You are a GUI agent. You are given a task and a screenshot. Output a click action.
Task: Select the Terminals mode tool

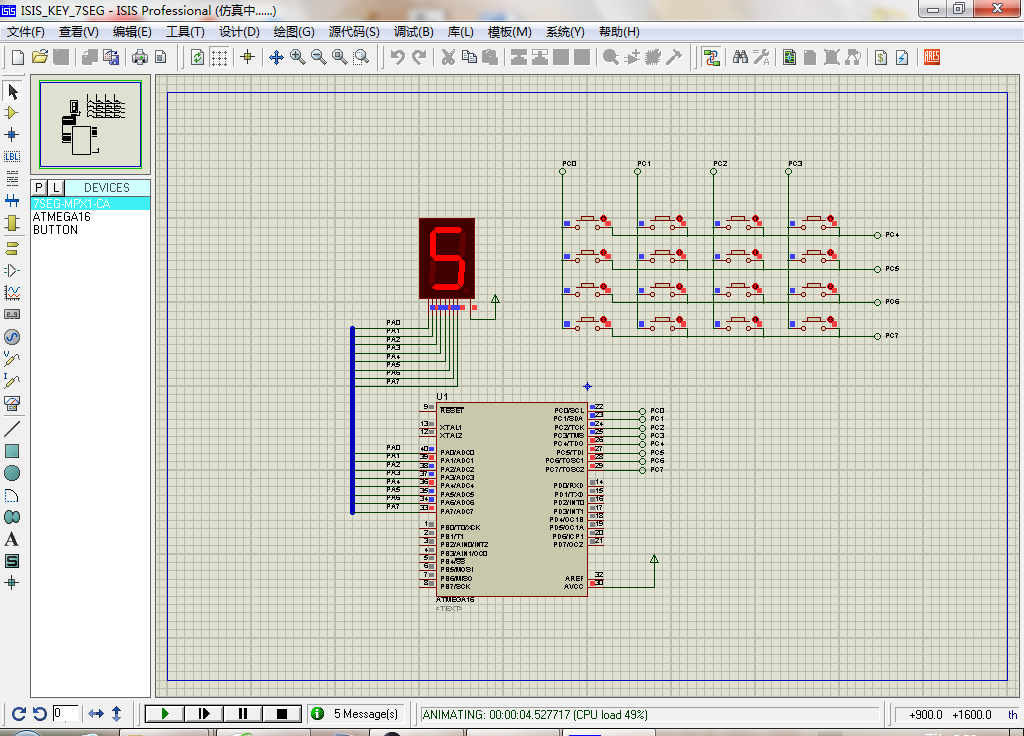(12, 249)
